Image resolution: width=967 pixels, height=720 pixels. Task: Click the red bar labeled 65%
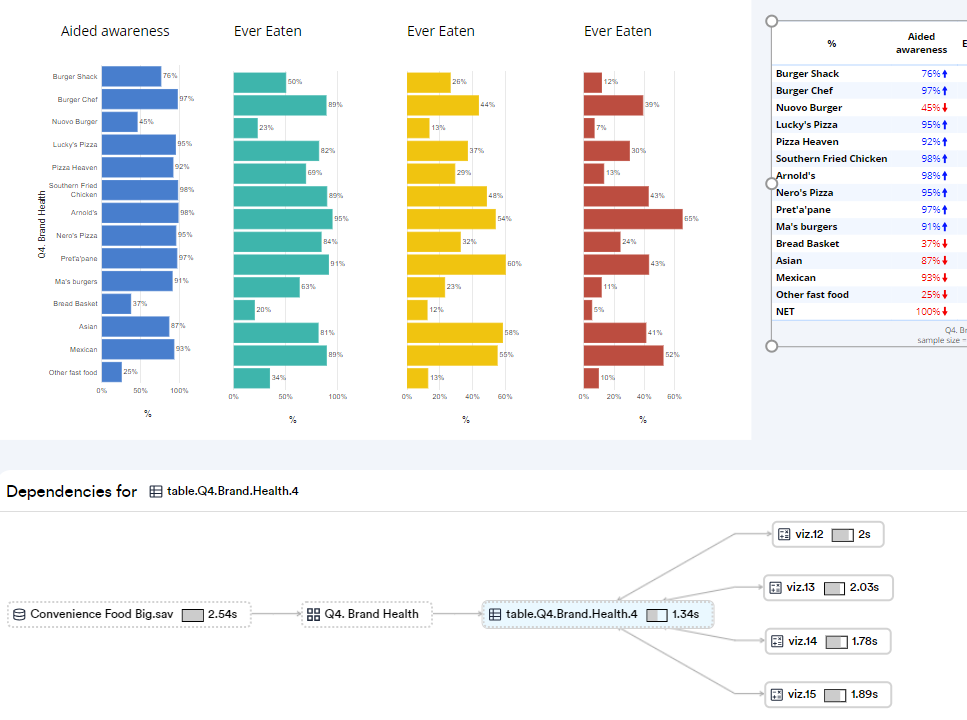[633, 219]
